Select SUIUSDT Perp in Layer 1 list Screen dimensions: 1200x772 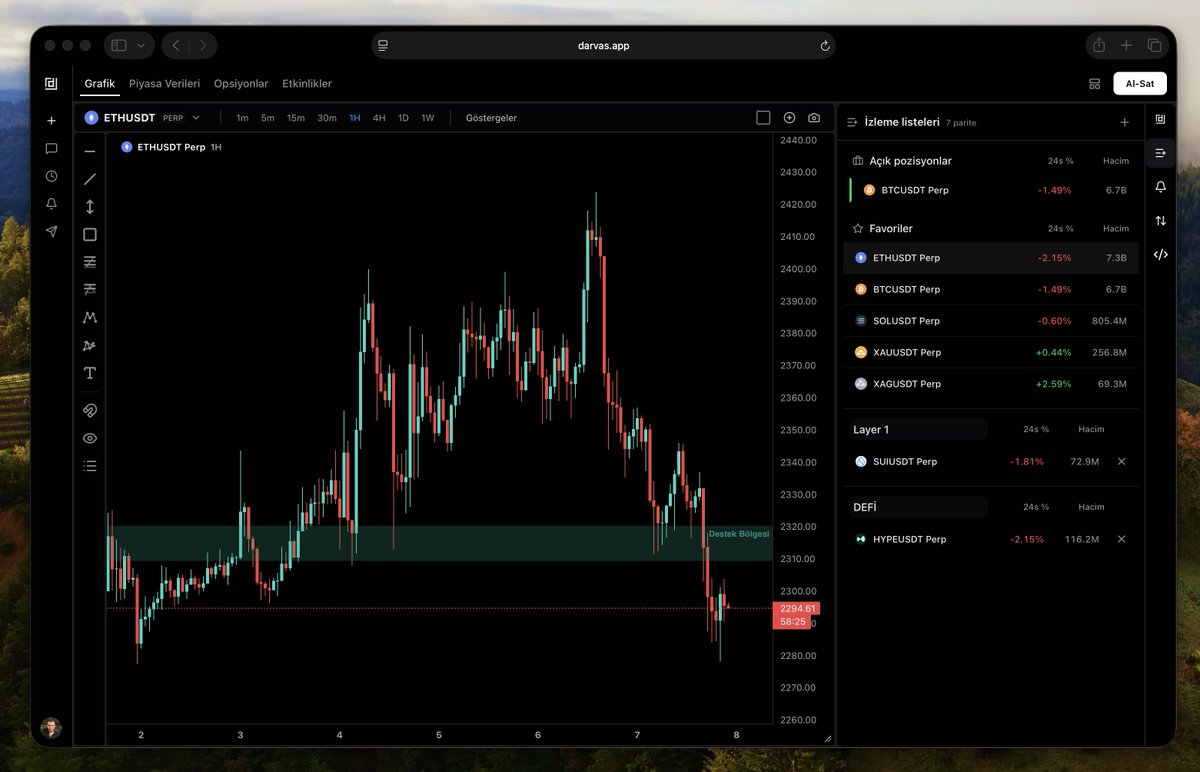pyautogui.click(x=992, y=462)
